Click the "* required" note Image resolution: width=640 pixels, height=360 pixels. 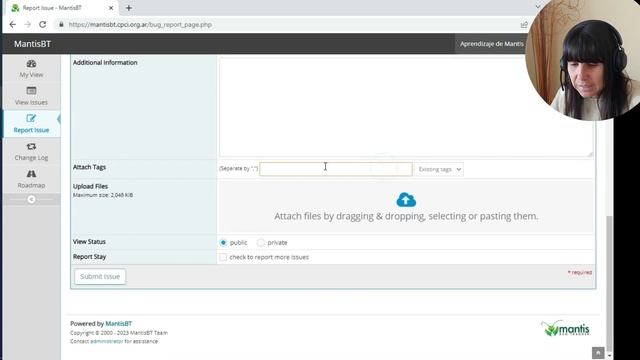(580, 272)
